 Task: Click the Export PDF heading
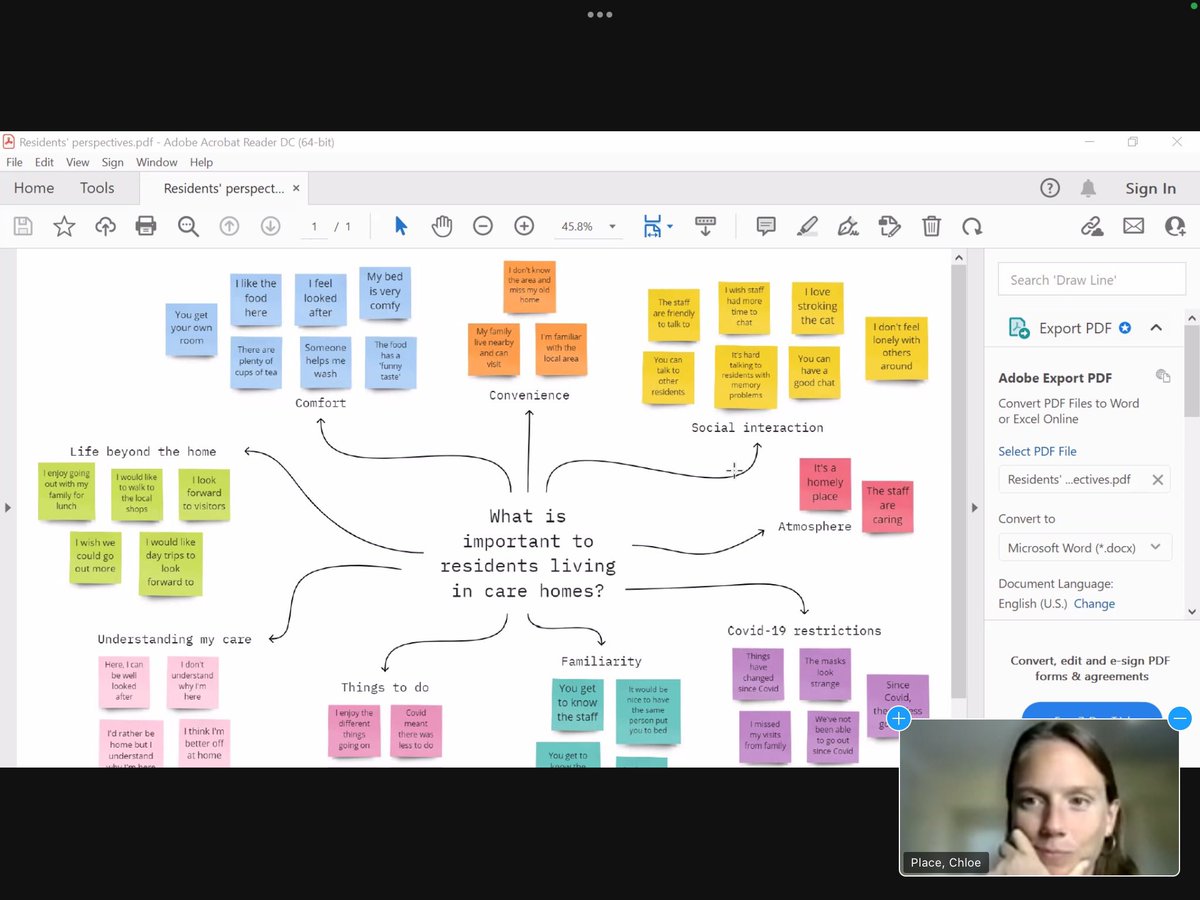point(1075,328)
